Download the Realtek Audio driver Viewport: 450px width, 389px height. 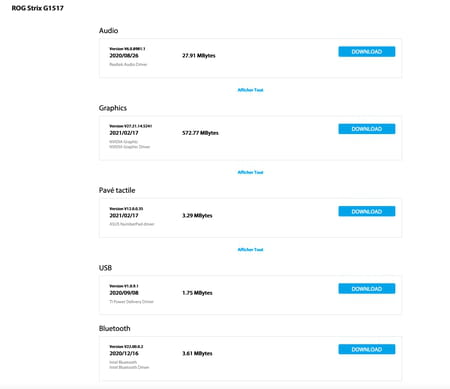pyautogui.click(x=367, y=52)
